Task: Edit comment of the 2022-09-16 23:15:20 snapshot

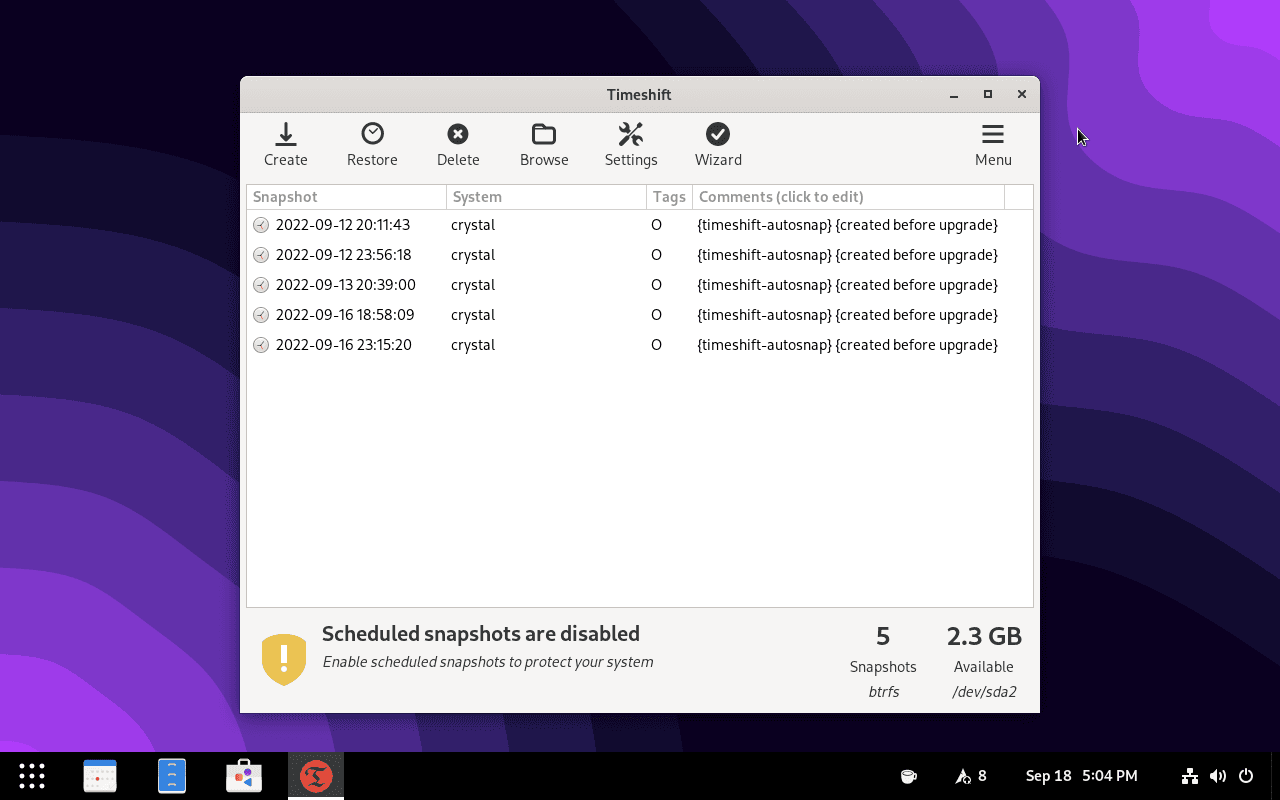Action: coord(847,345)
